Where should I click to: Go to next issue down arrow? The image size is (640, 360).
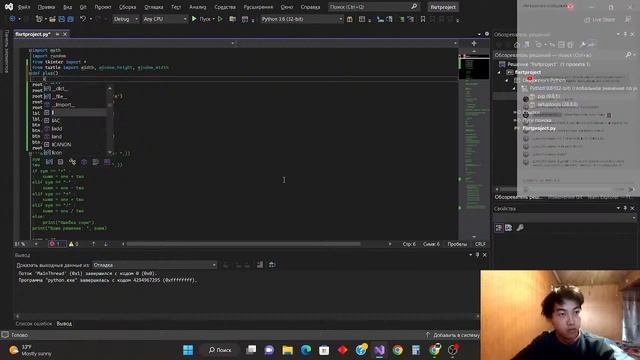tap(106, 244)
